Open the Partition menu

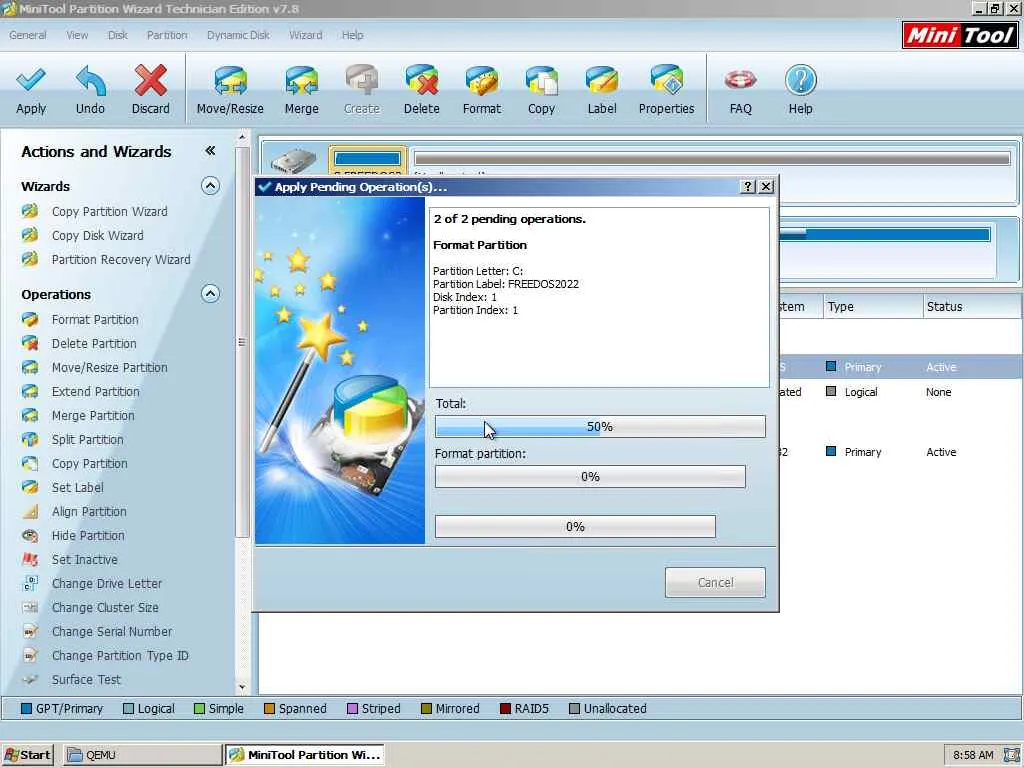click(167, 35)
